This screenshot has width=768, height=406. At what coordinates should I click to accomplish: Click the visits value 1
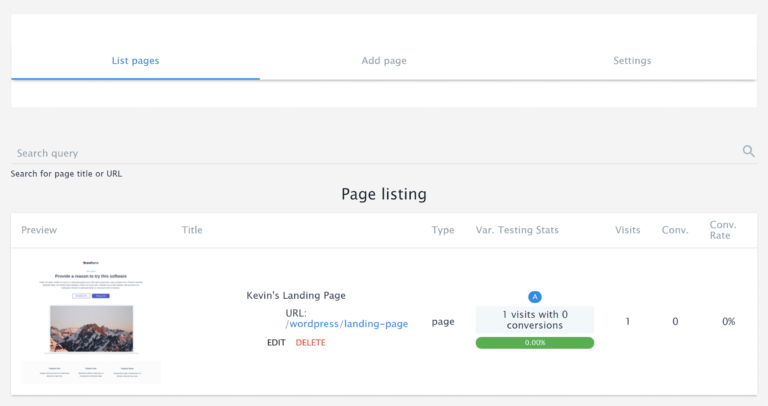click(x=627, y=322)
